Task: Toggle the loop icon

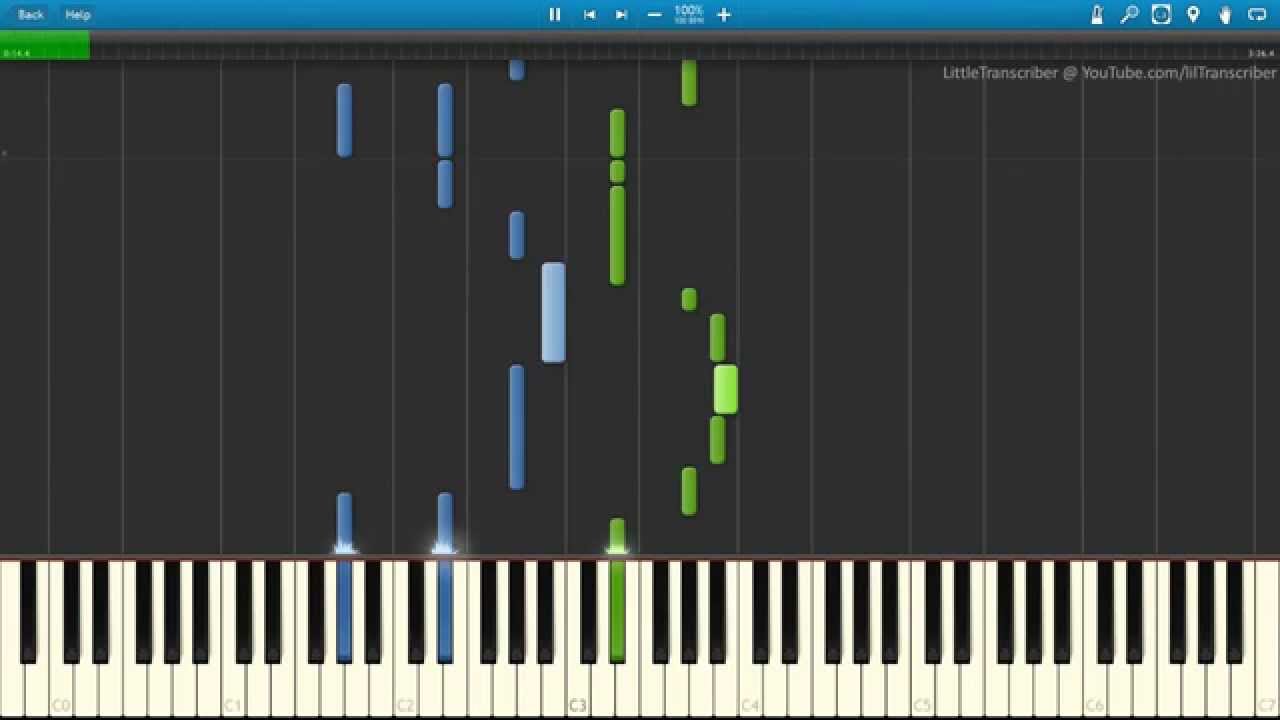Action: tap(1257, 14)
